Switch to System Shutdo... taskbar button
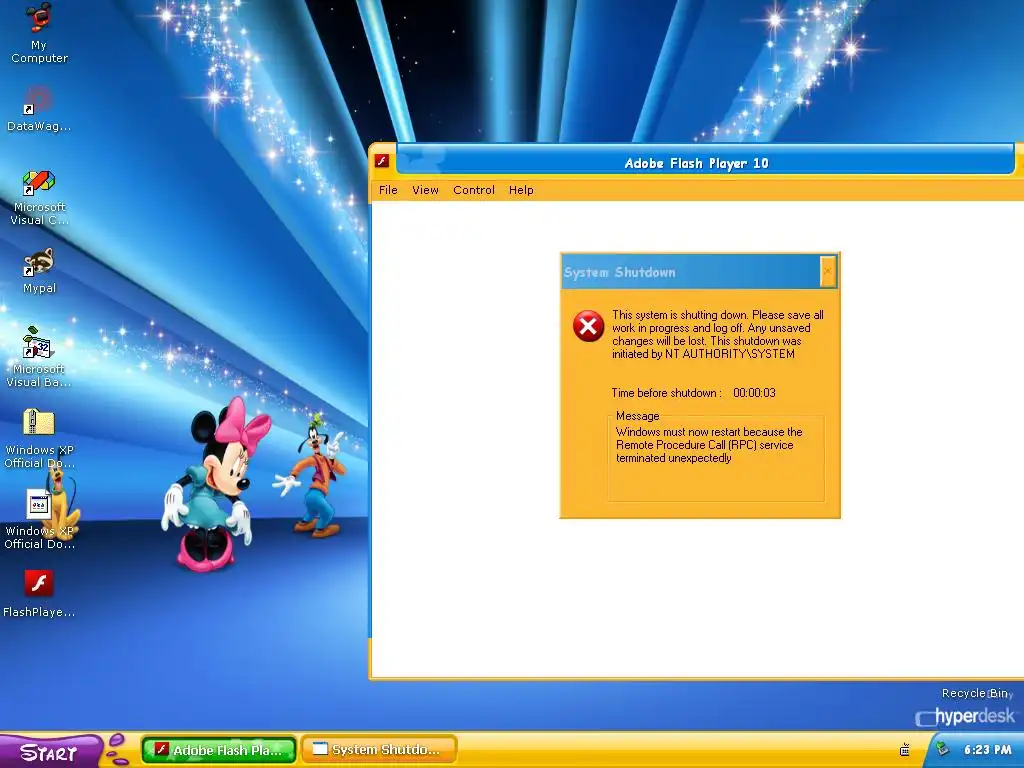Image resolution: width=1024 pixels, height=768 pixels. 379,750
